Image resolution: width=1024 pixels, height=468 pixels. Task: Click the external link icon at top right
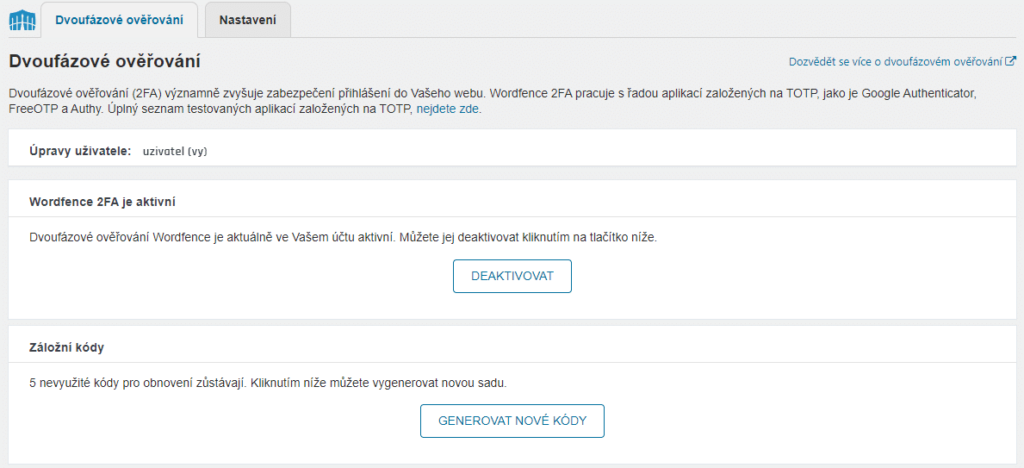point(1011,62)
